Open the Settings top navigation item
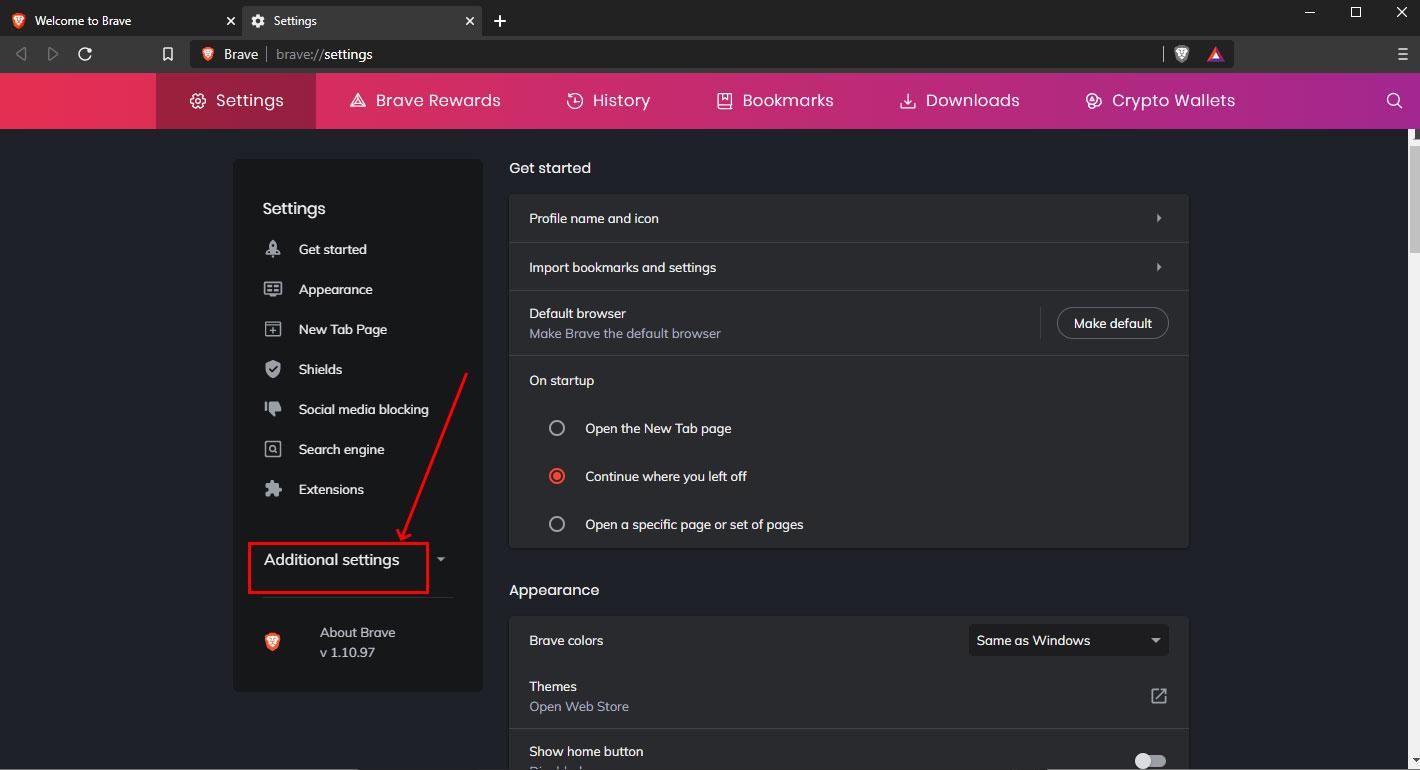1420x770 pixels. [x=236, y=100]
